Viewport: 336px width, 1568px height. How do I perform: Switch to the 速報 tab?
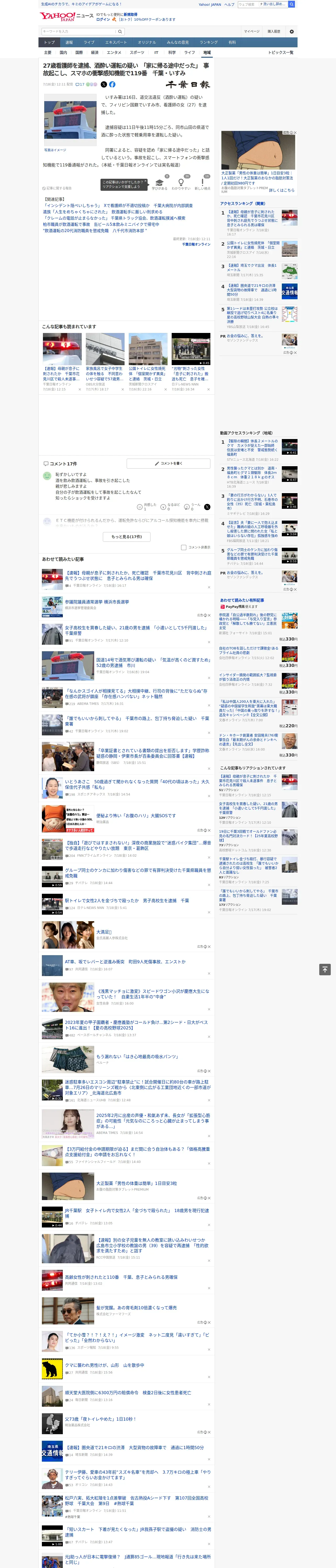tap(69, 43)
